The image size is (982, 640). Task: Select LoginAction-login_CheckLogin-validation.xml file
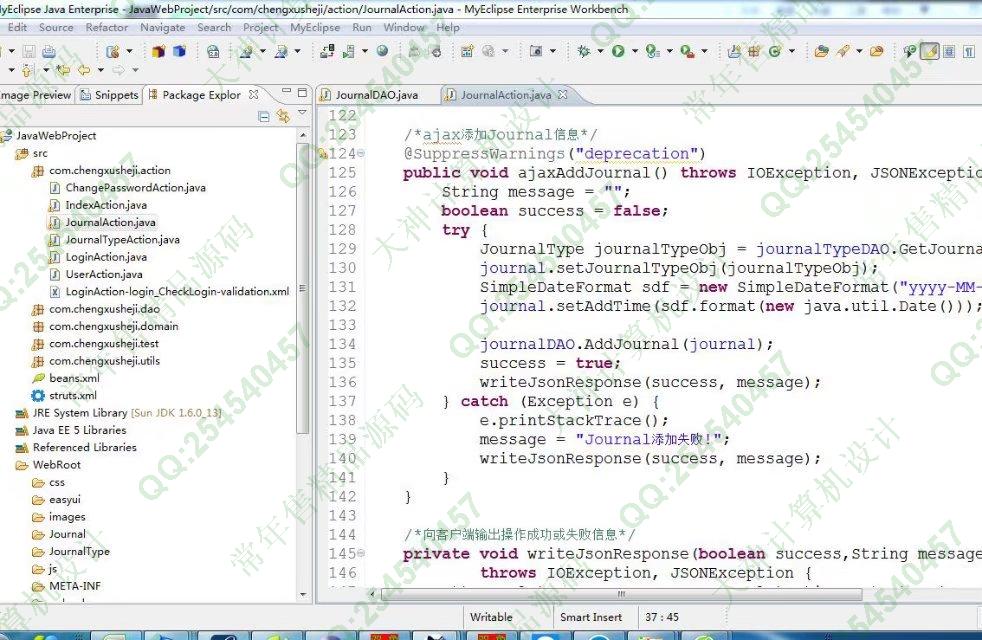tap(177, 292)
